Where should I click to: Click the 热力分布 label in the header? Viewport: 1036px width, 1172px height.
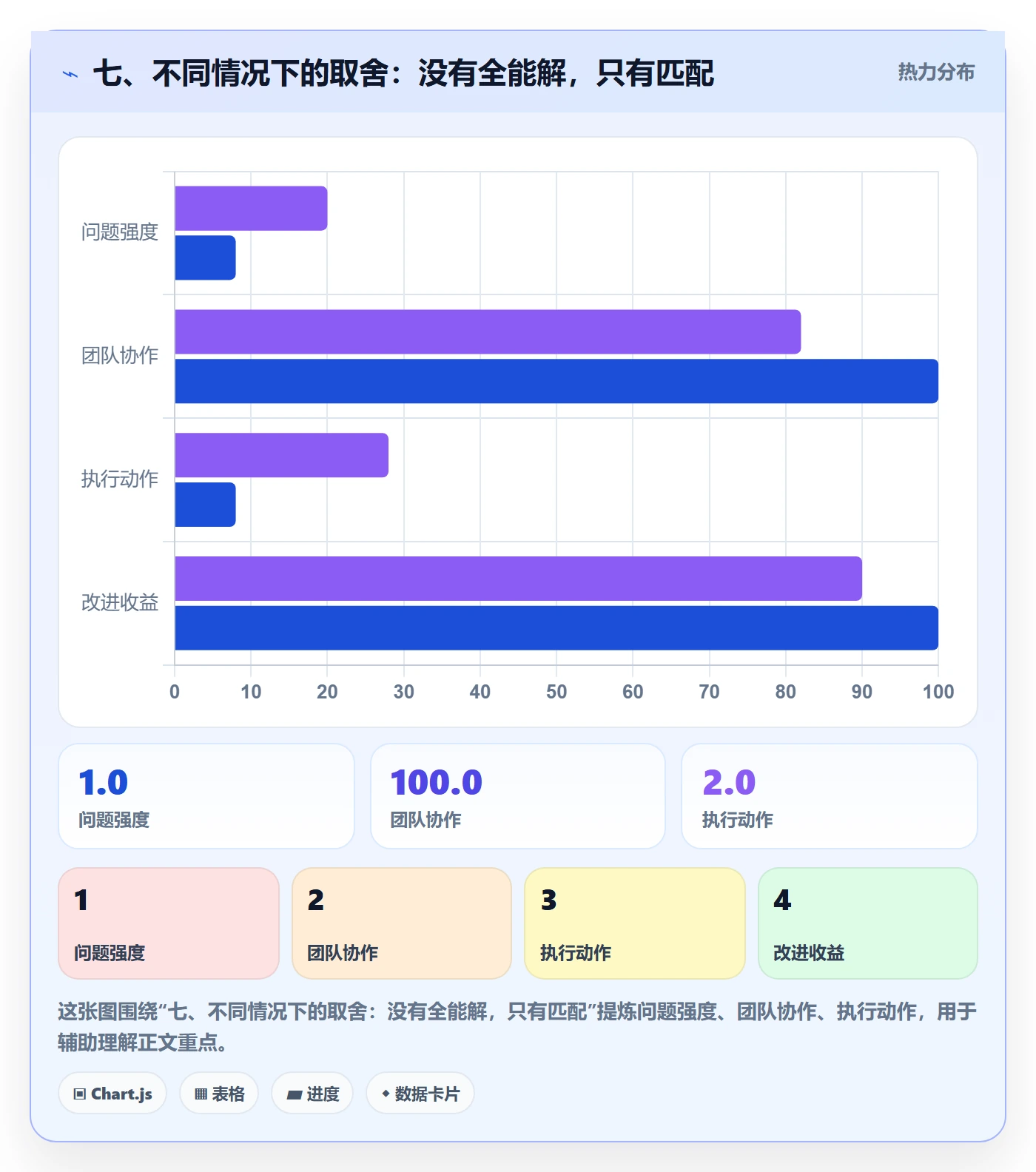pyautogui.click(x=936, y=73)
